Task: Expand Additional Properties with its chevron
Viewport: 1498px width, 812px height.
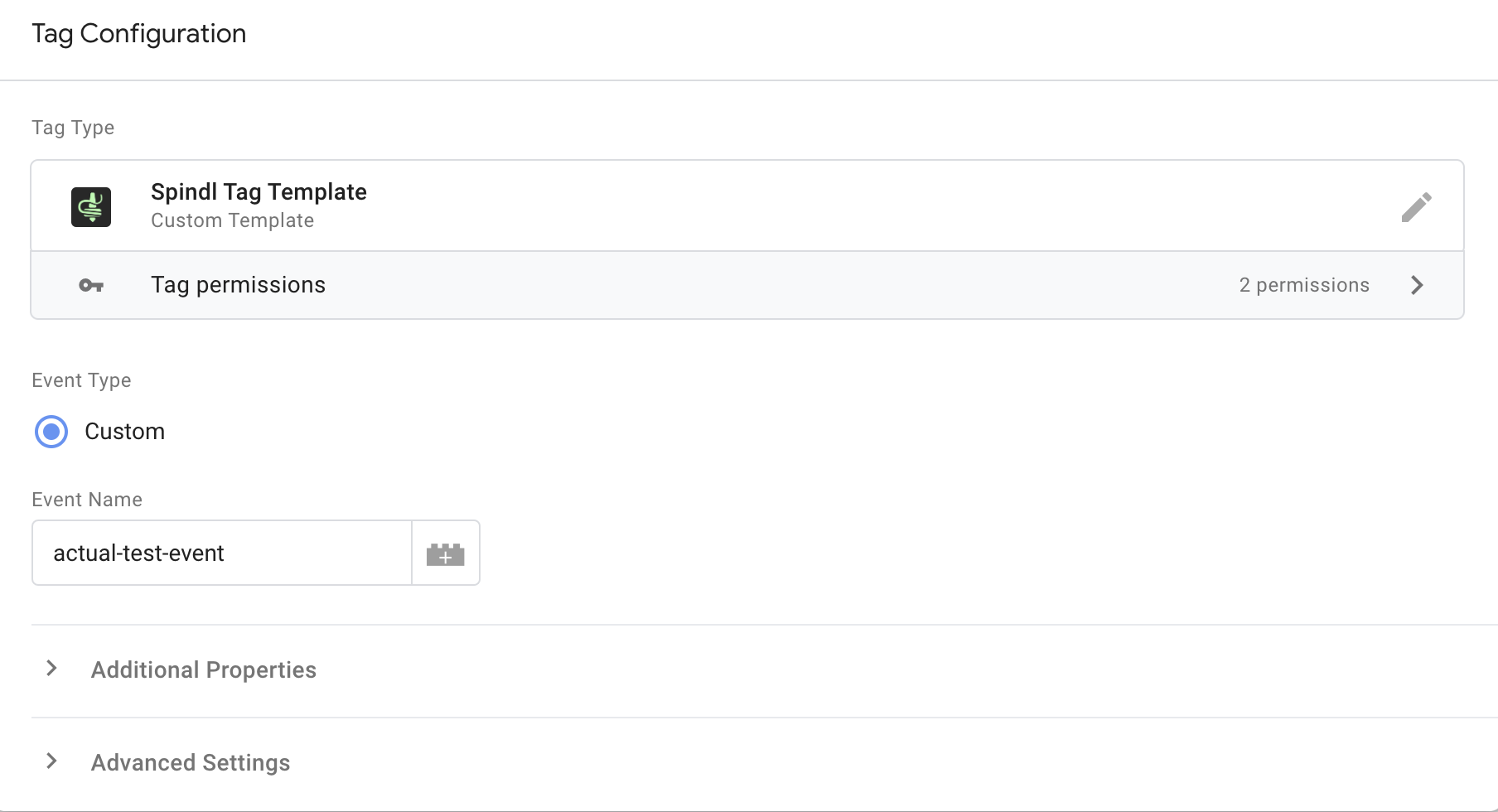Action: coord(52,669)
